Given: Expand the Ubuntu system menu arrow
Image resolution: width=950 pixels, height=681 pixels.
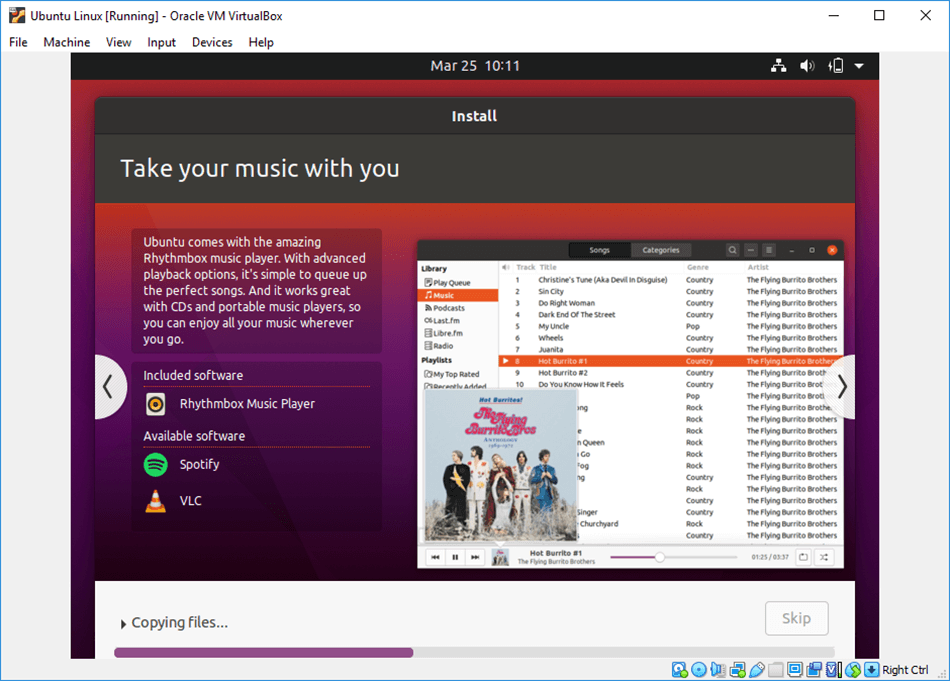Looking at the screenshot, I should [859, 66].
